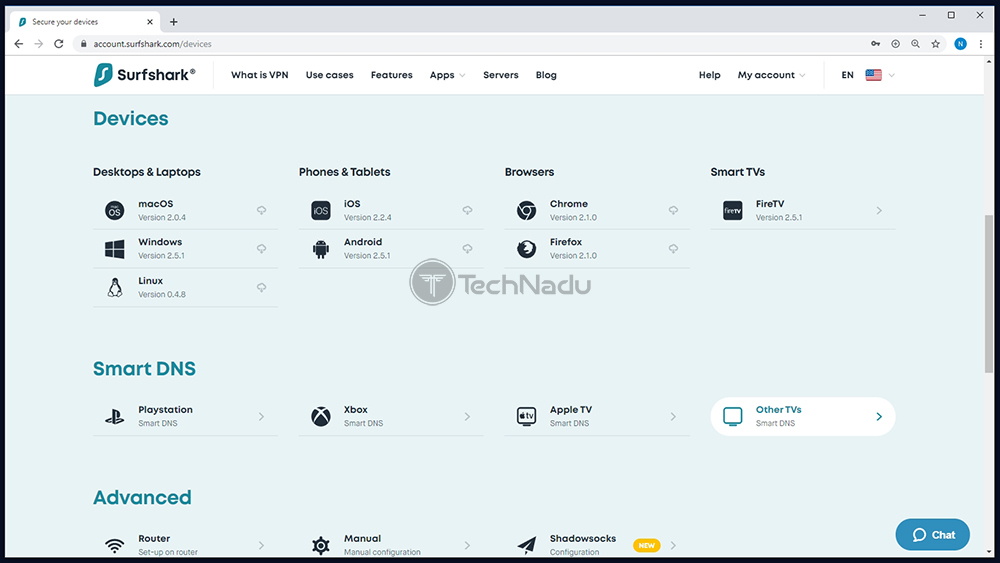Open Chrome three-dot menu
This screenshot has height=563, width=1000.
(x=981, y=43)
